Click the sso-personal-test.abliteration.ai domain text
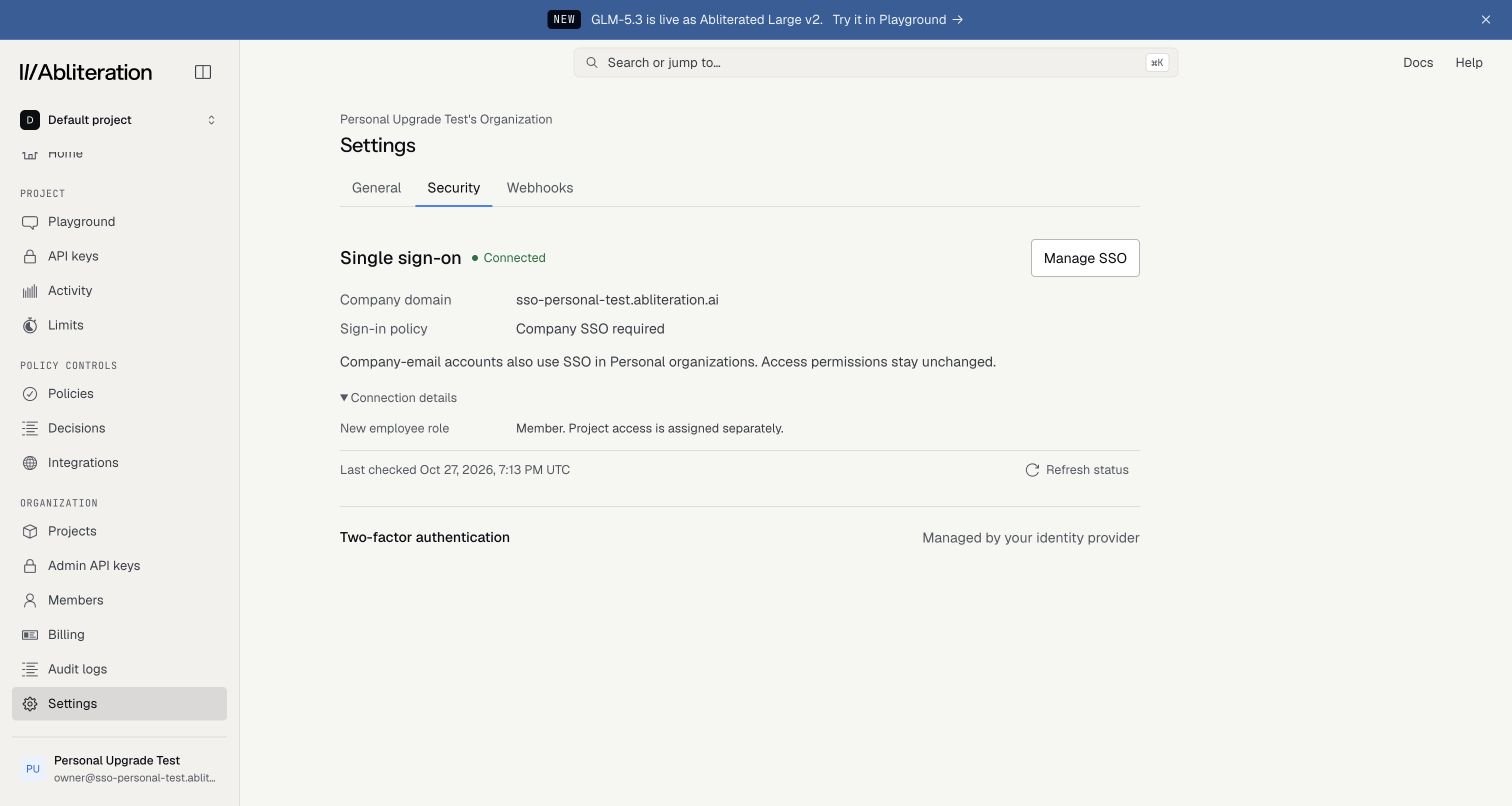This screenshot has height=806, width=1512. point(617,300)
